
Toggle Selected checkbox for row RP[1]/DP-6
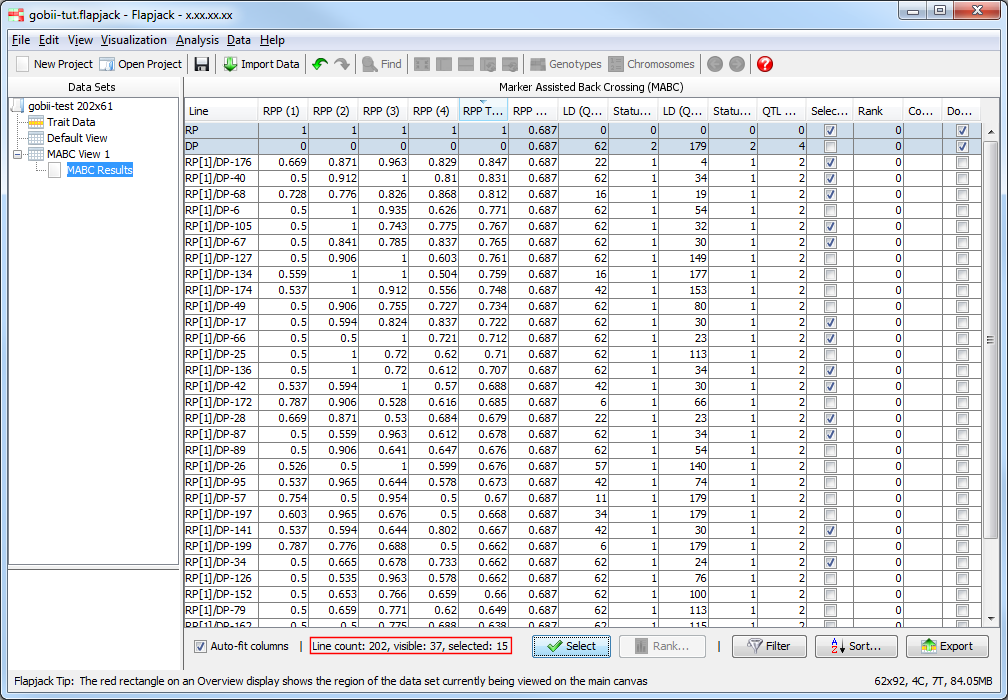(x=831, y=210)
